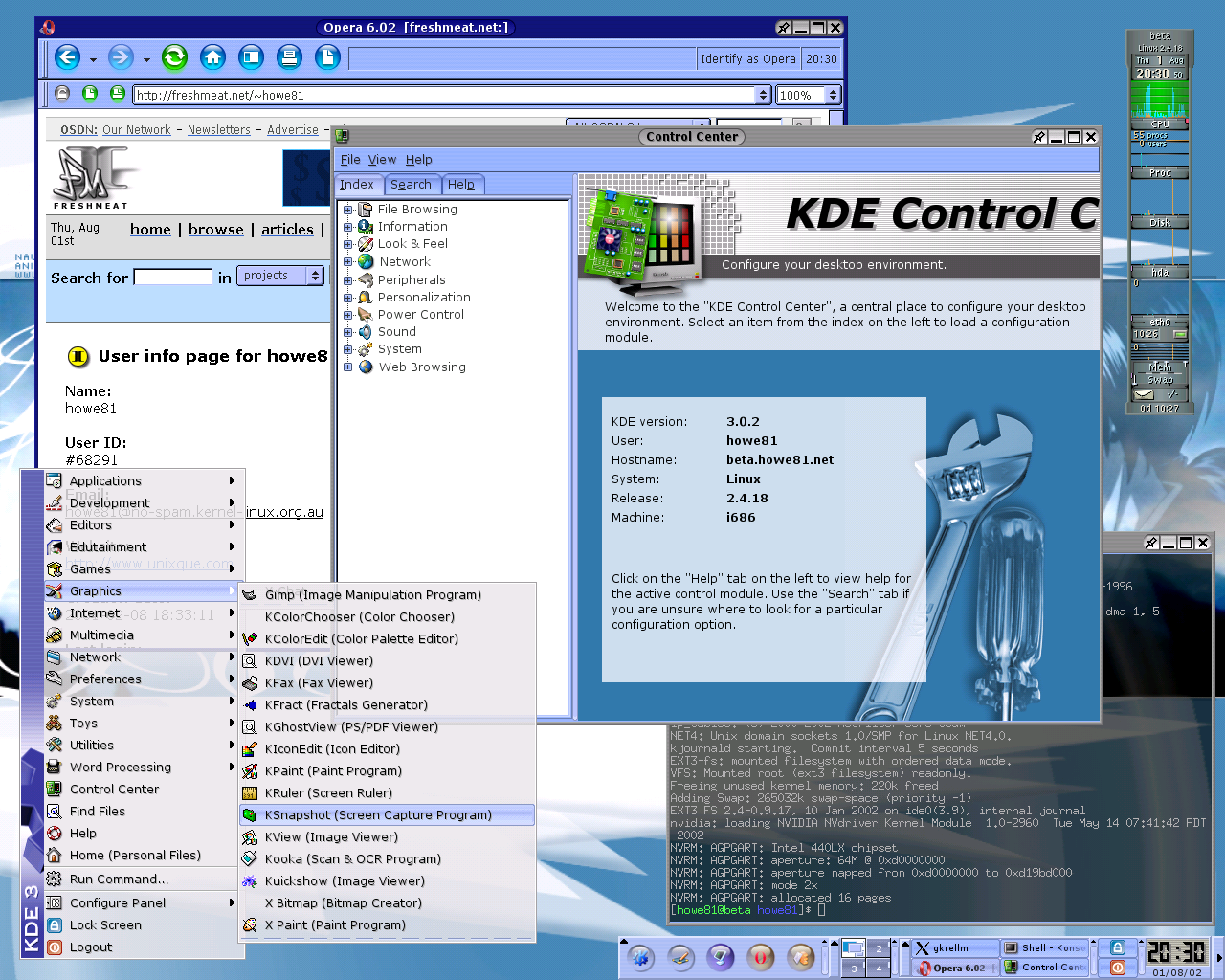
Task: Click the KDE gear launcher in panel
Action: pyautogui.click(x=640, y=957)
